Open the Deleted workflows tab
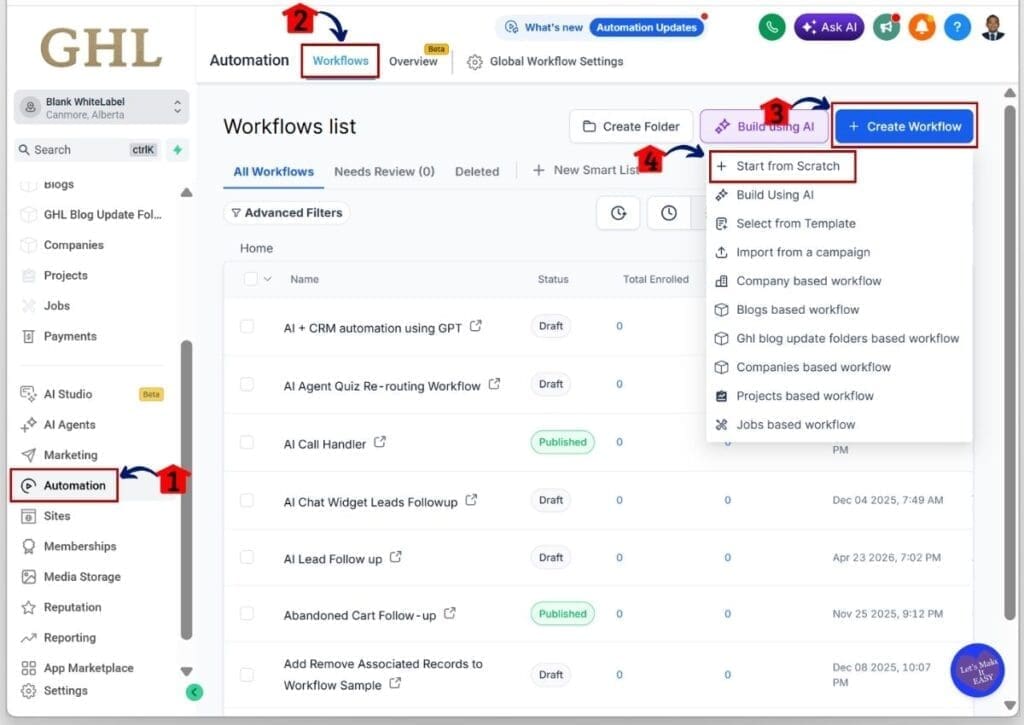Screen dimensions: 1024x725 point(477,172)
